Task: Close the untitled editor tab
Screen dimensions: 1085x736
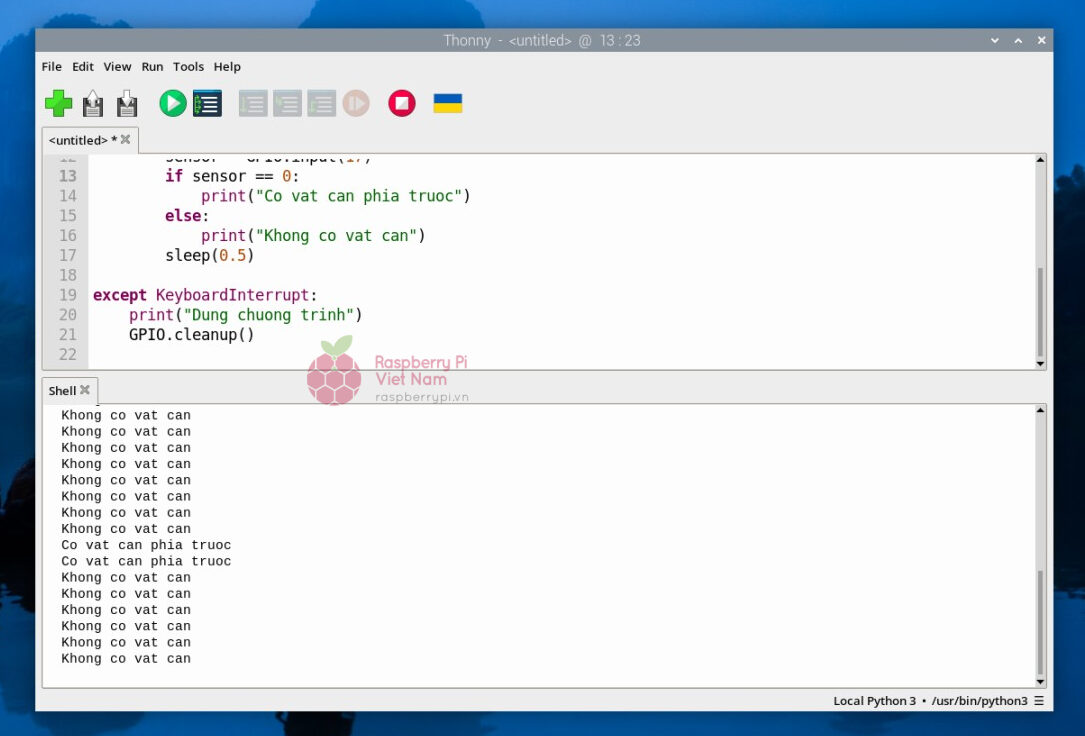Action: pyautogui.click(x=126, y=140)
